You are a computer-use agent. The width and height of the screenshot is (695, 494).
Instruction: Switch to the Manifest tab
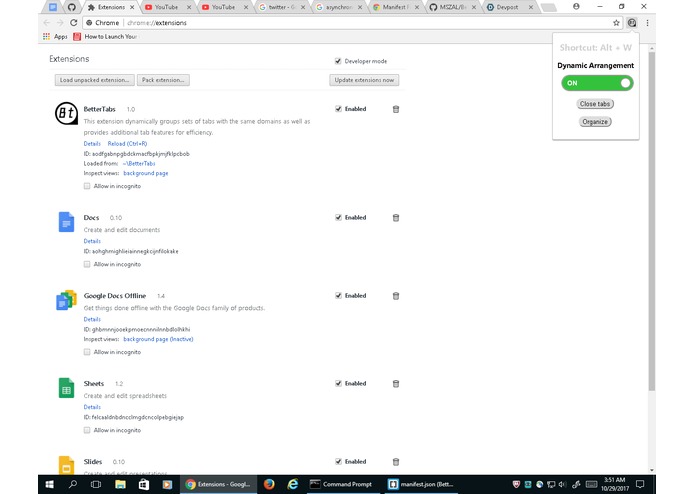point(395,7)
